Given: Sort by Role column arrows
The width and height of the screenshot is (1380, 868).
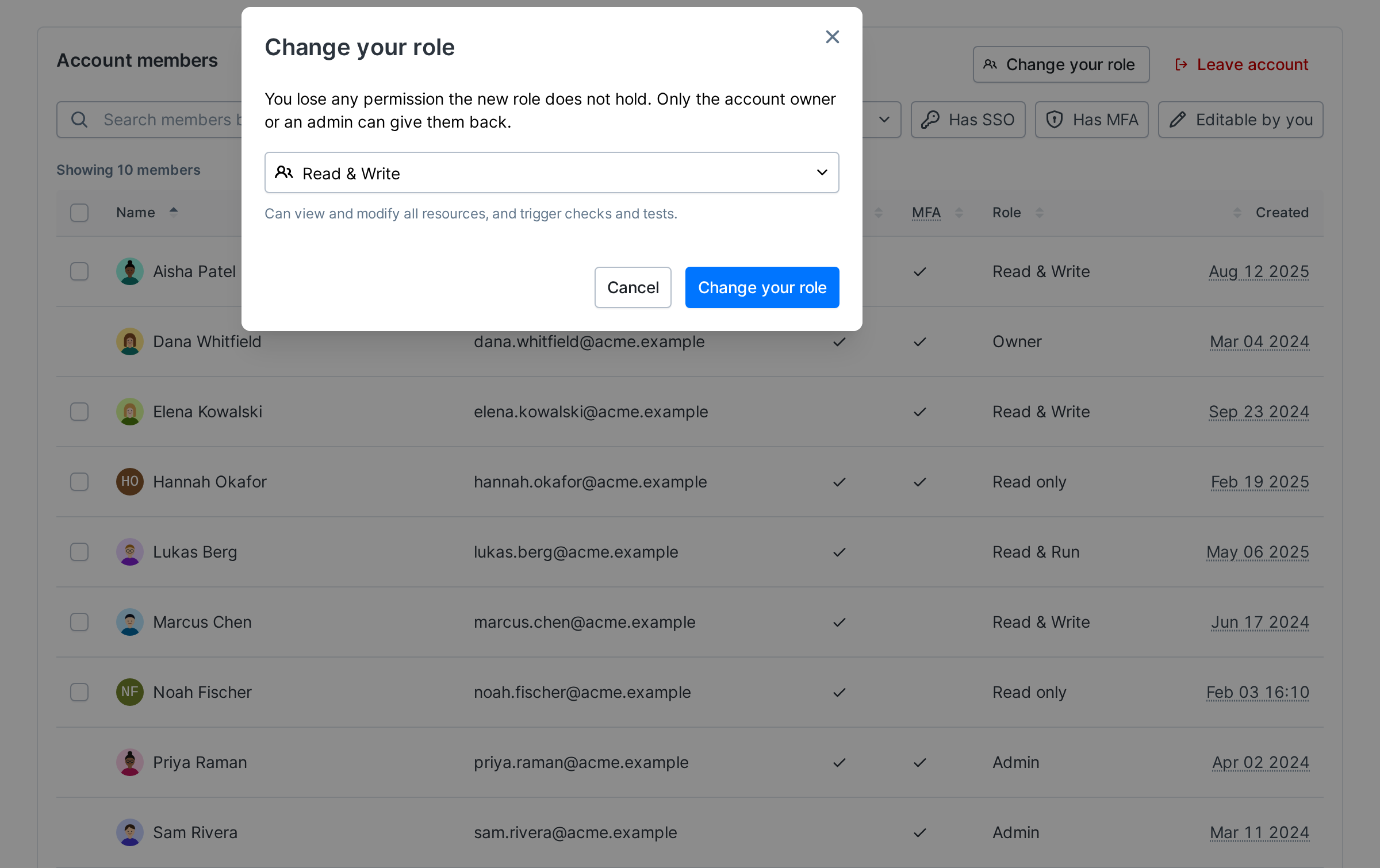Looking at the screenshot, I should pyautogui.click(x=1039, y=213).
